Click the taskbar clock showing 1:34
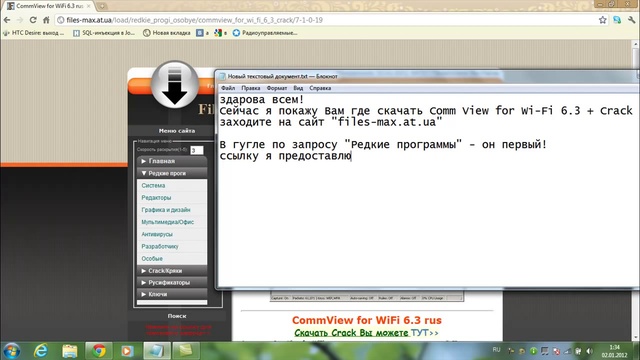Image resolution: width=640 pixels, height=360 pixels. click(x=614, y=351)
